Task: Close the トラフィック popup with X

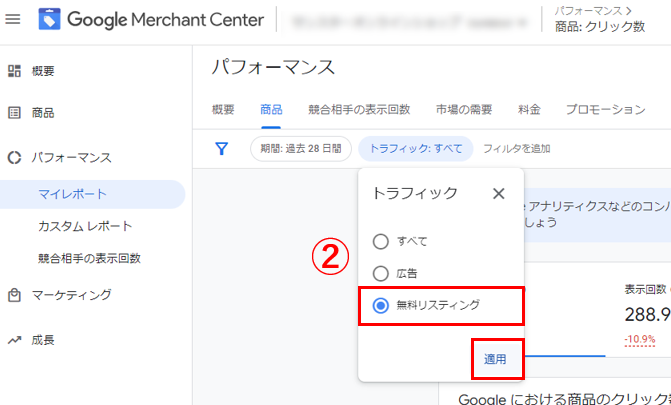Action: [499, 194]
